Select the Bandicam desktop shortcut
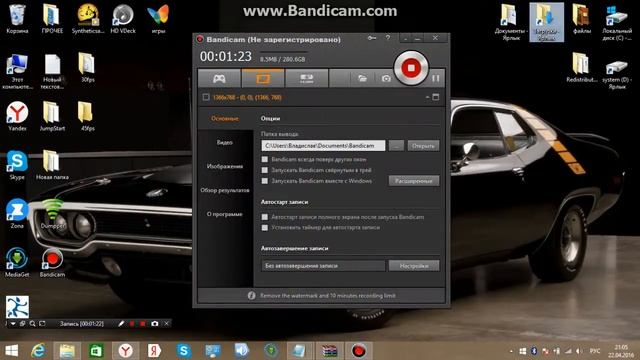Screen dimensions: 640x360 click(x=52, y=262)
